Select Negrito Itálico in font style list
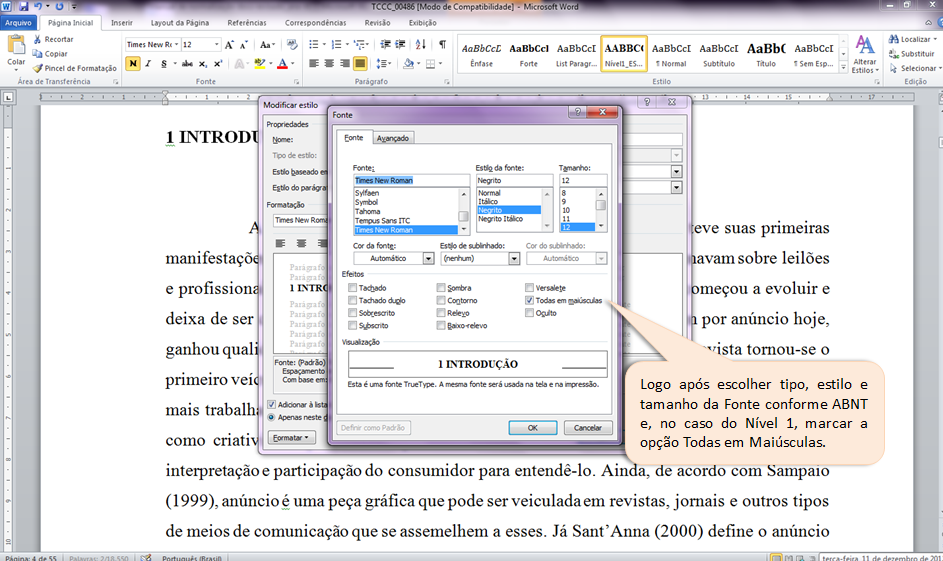Image resolution: width=943 pixels, height=561 pixels. coord(500,219)
